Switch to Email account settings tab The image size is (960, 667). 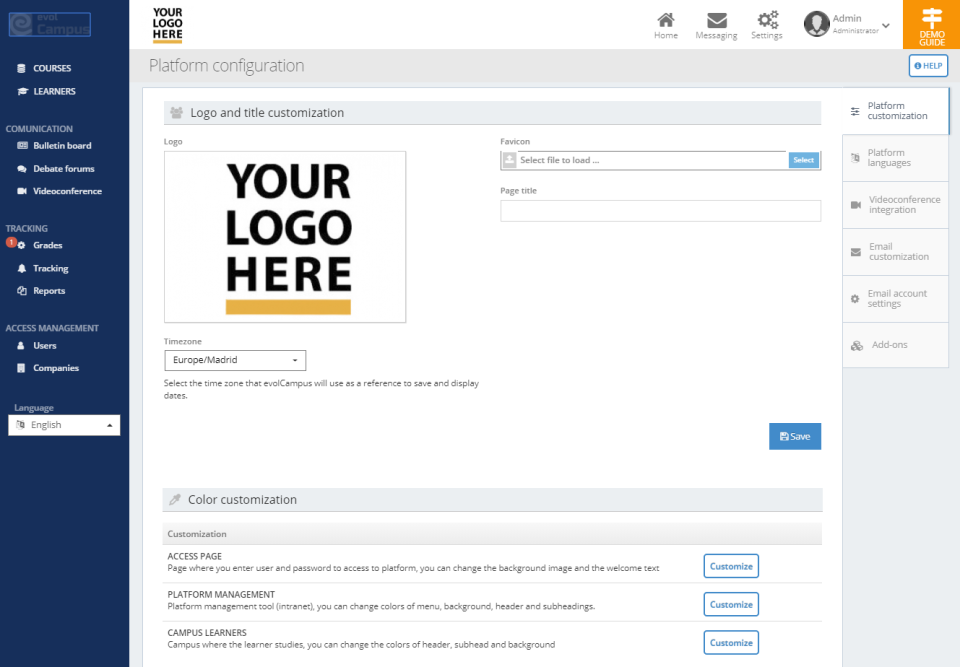coord(895,299)
